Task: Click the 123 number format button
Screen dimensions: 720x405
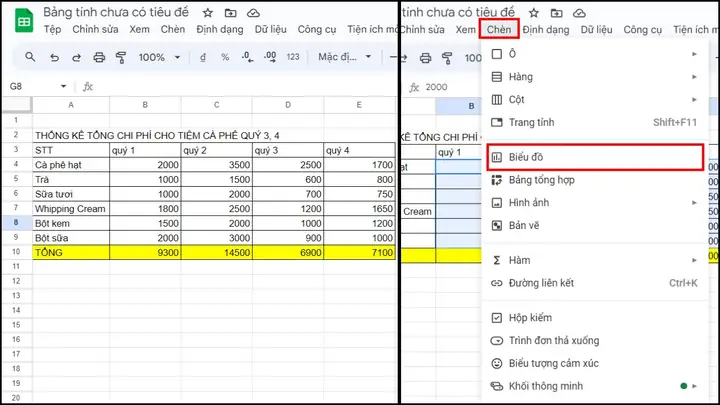Action: pyautogui.click(x=293, y=57)
